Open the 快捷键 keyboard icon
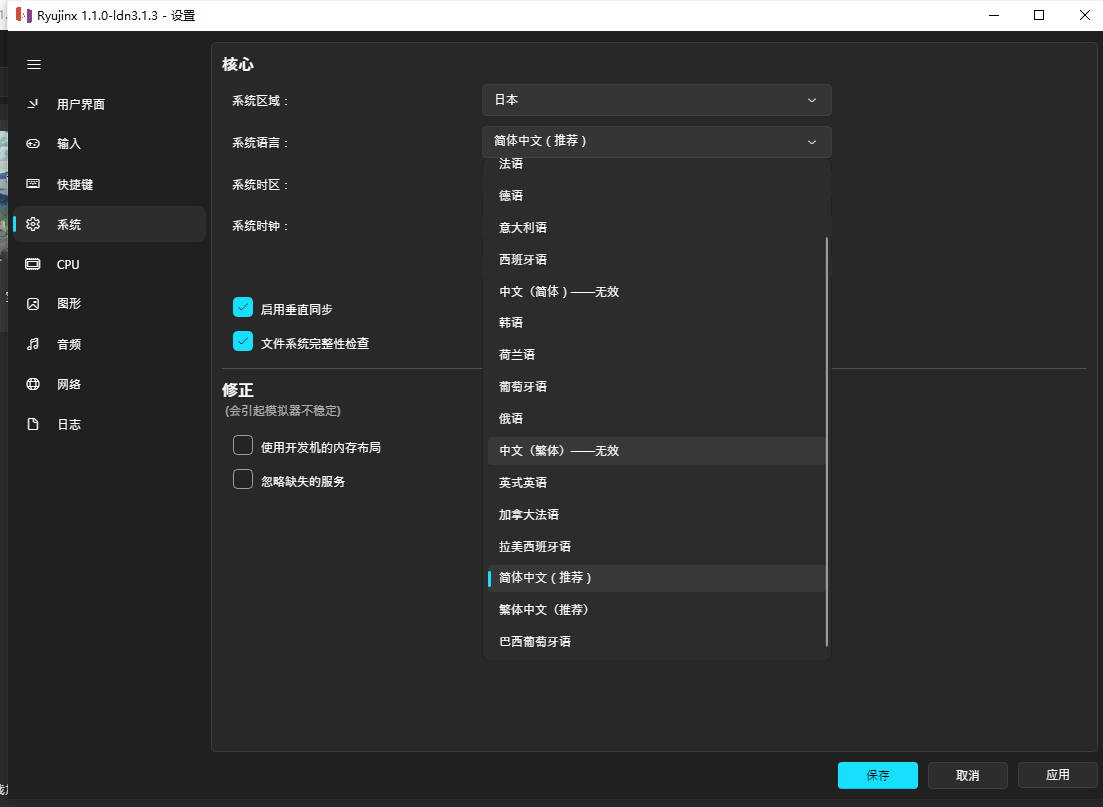Screen dimensions: 1103x807 (33, 184)
